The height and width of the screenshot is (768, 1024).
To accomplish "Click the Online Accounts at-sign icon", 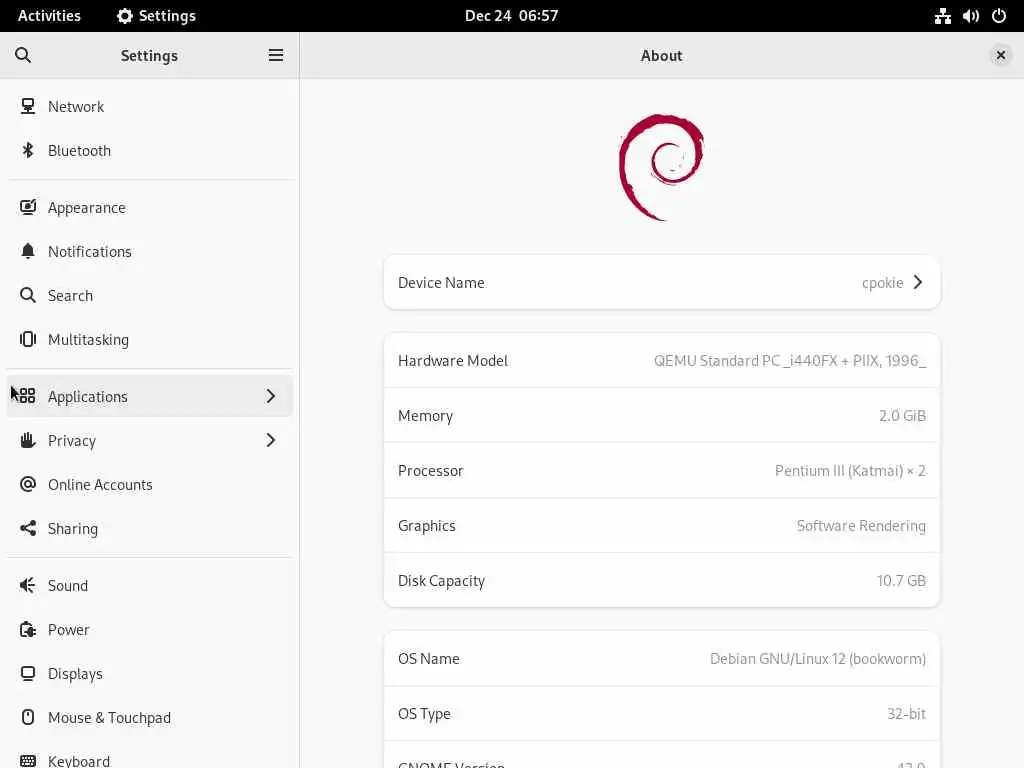I will [27, 484].
